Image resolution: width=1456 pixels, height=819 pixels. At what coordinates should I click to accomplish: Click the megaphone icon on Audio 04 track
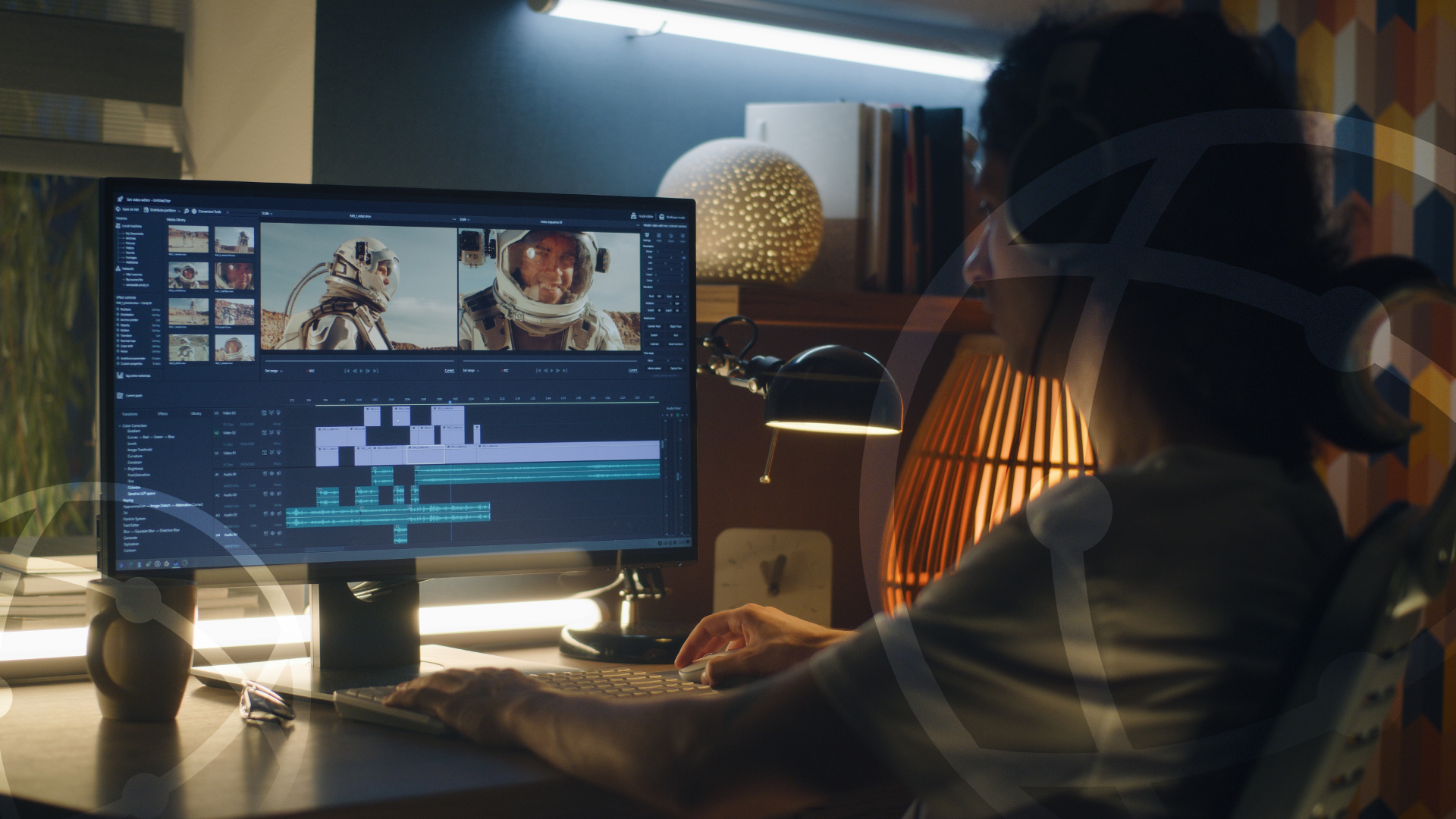[279, 533]
